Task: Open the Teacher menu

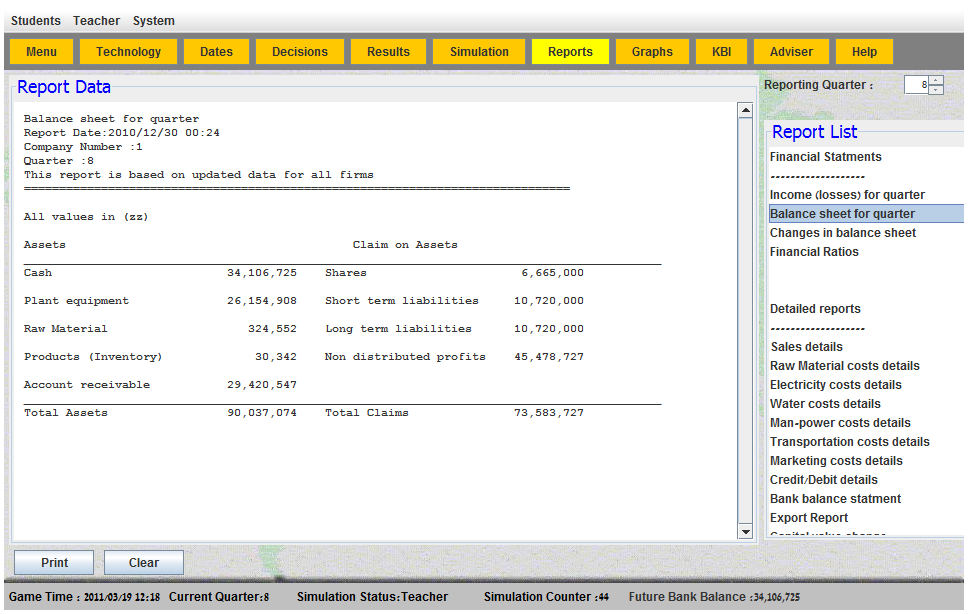Action: tap(96, 21)
